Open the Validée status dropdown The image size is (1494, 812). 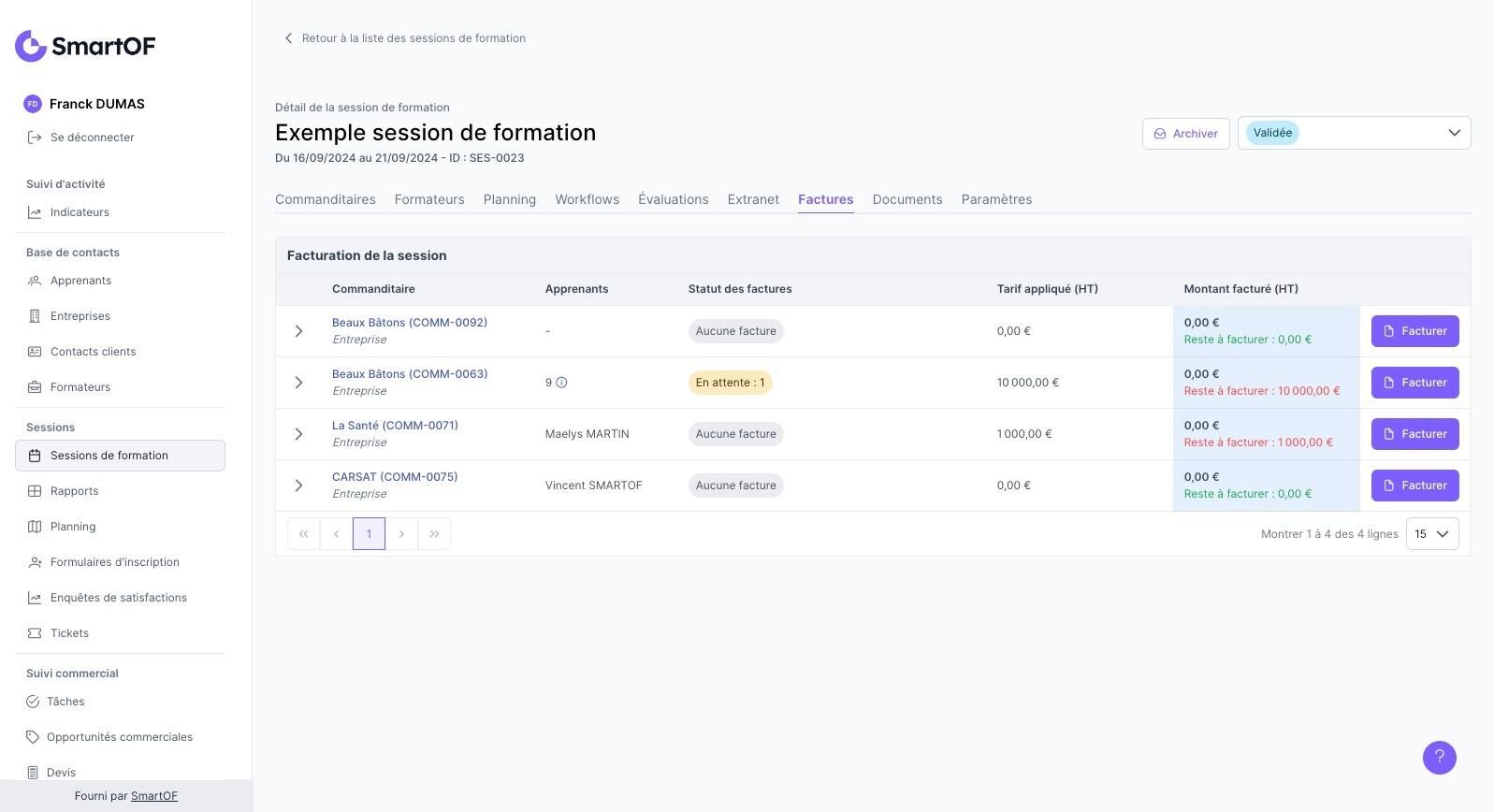click(1354, 133)
